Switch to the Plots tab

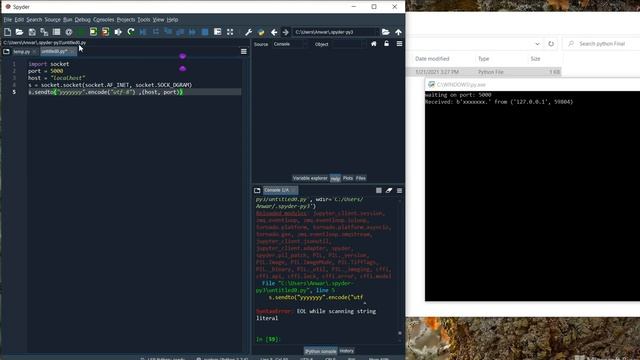coord(348,178)
